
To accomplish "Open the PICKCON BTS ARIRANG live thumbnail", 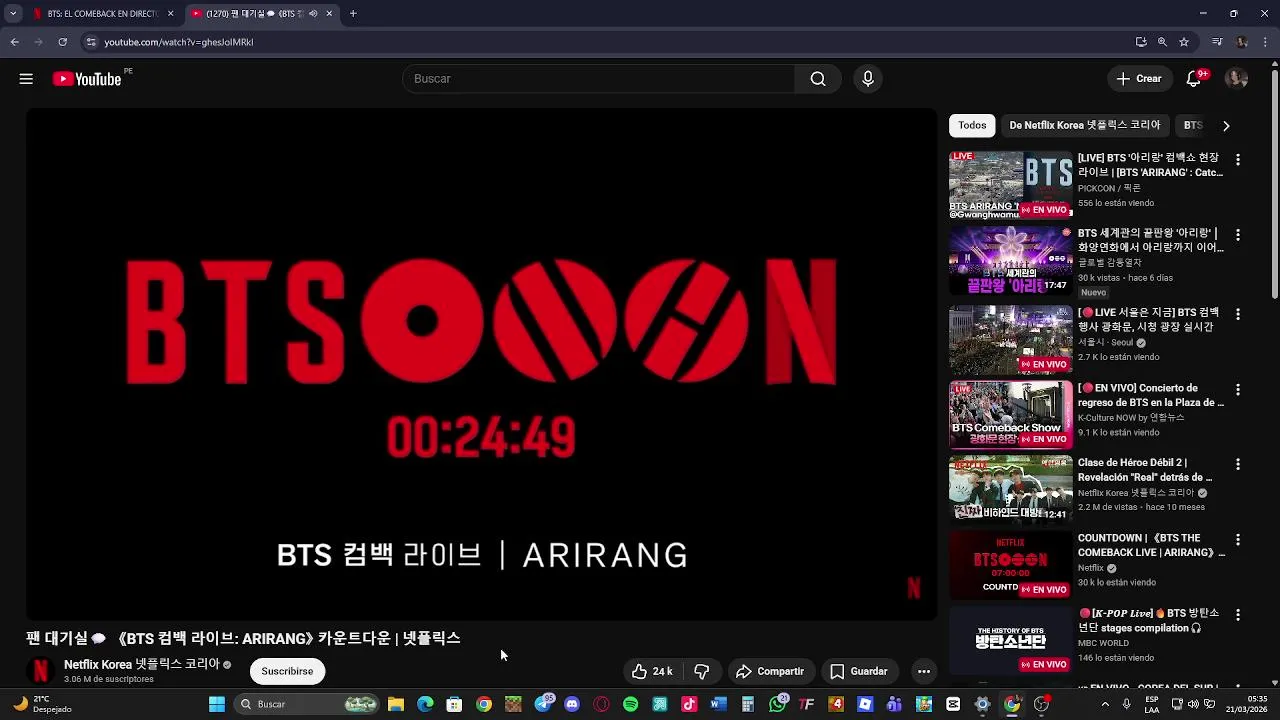I will click(x=1011, y=185).
